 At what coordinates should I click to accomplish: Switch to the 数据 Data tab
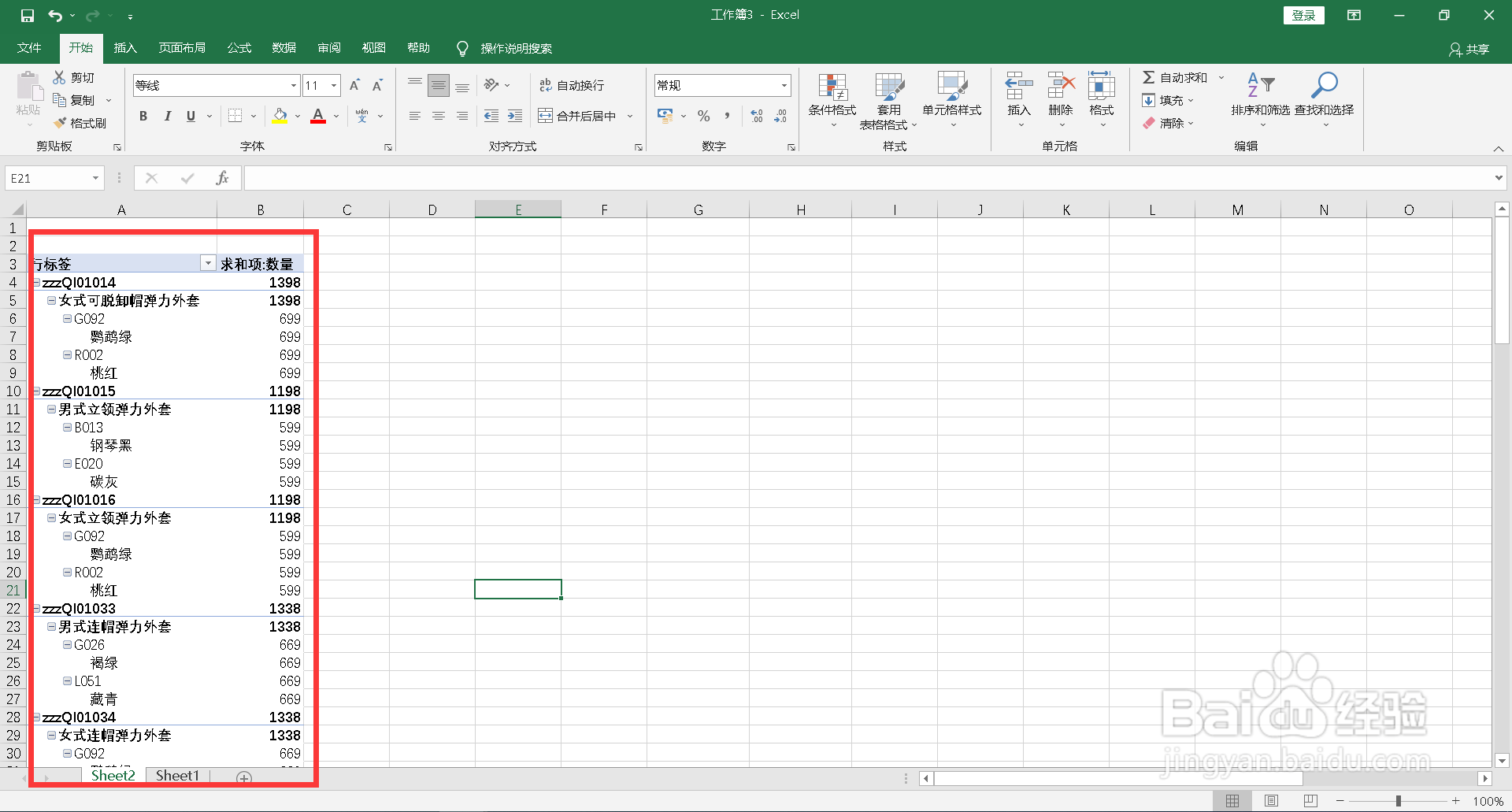pos(284,48)
